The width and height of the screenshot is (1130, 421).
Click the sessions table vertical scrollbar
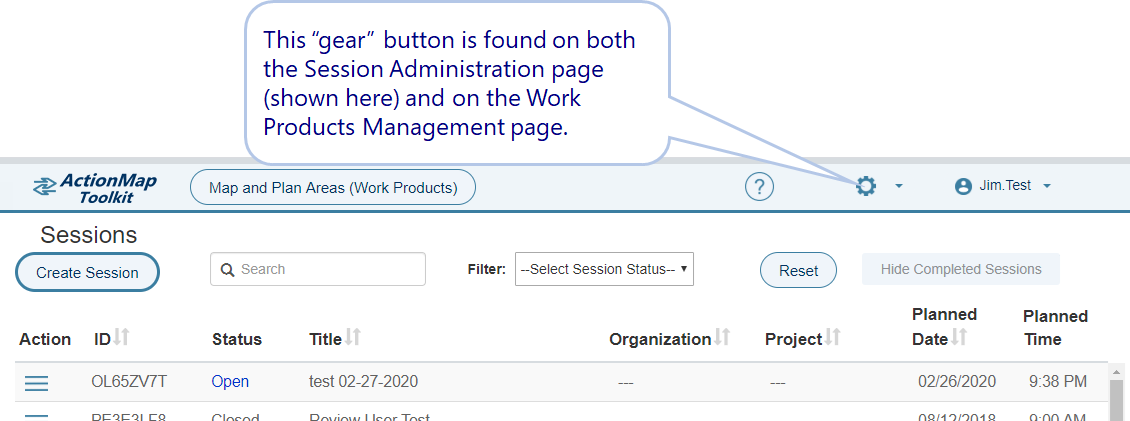point(1117,395)
